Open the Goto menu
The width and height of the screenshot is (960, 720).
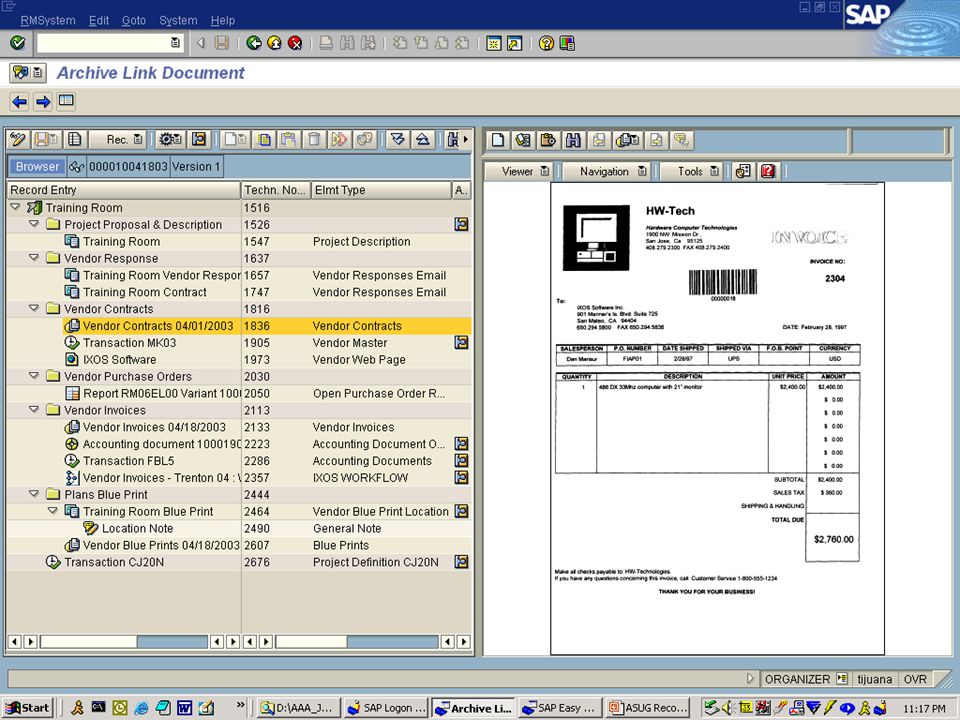[133, 20]
